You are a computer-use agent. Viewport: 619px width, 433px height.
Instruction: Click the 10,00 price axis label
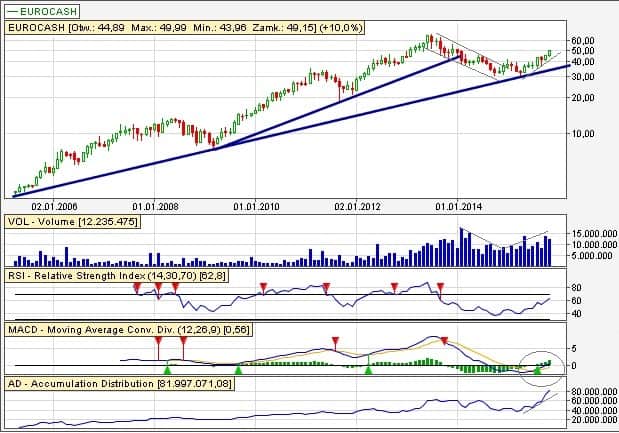coord(584,133)
